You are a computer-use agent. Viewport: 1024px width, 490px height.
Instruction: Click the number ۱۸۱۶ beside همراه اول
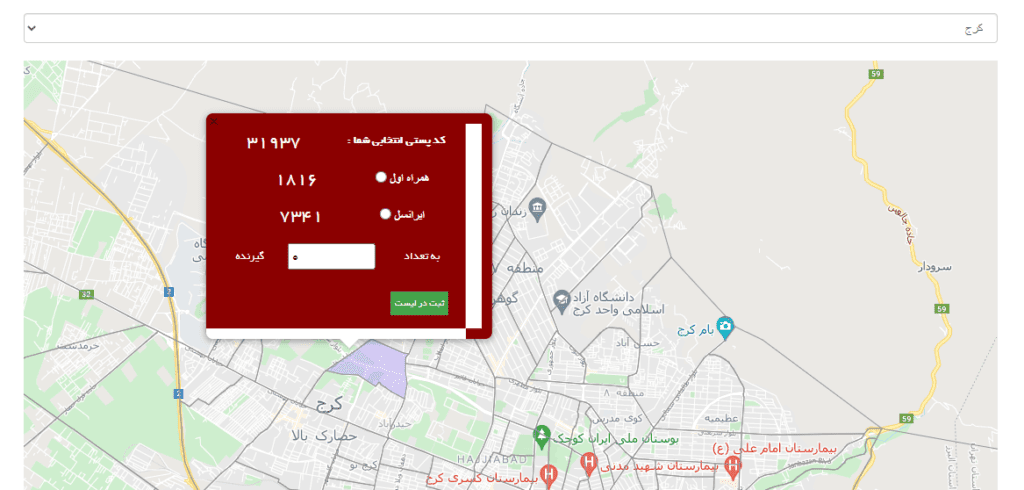point(296,180)
